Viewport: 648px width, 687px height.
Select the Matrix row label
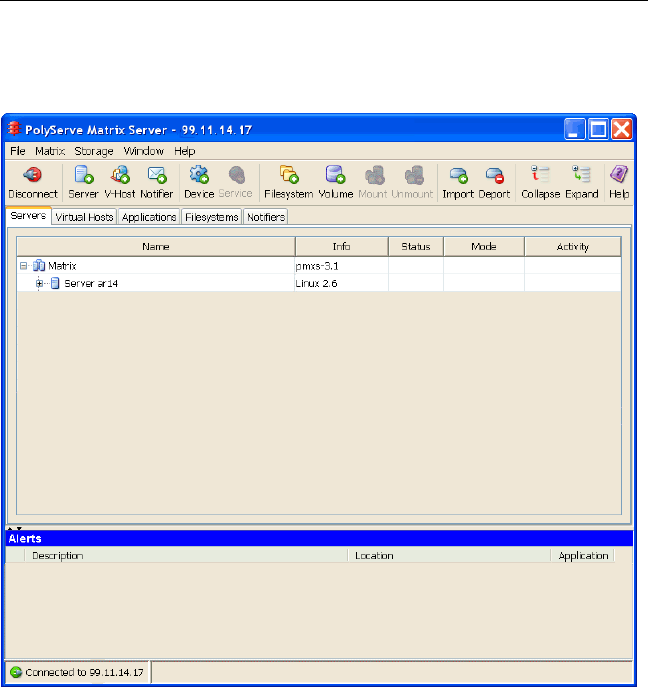click(62, 266)
